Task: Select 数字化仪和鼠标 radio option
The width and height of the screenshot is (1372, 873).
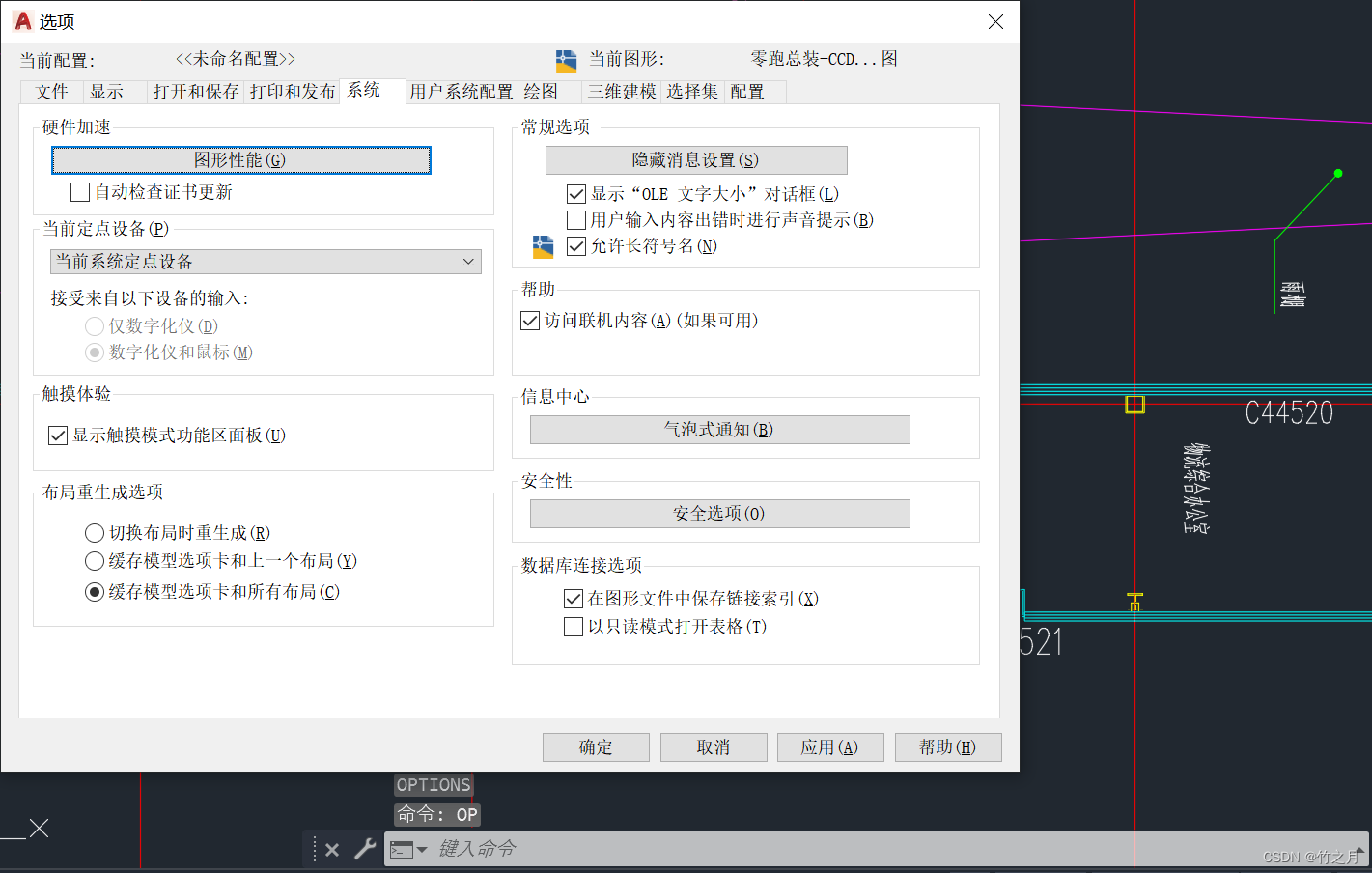Action: pyautogui.click(x=95, y=352)
